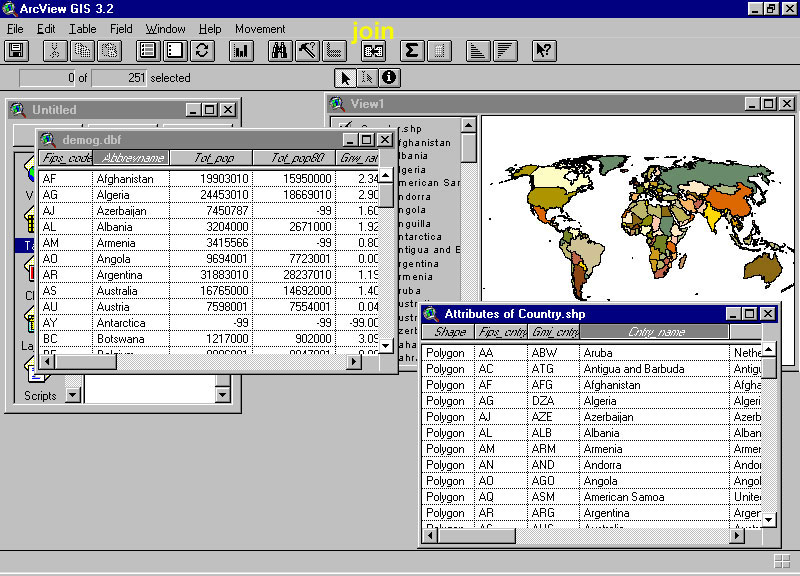Click the Create Chart icon
The image size is (800, 576).
tap(240, 50)
